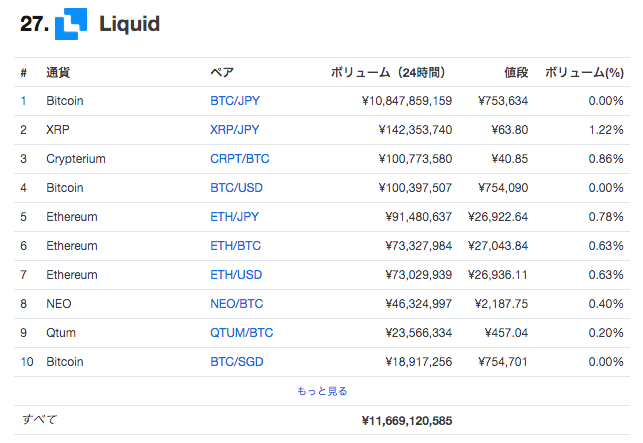Click volume ¥142,353,740
Image resolution: width=643 pixels, height=443 pixels.
tap(415, 130)
